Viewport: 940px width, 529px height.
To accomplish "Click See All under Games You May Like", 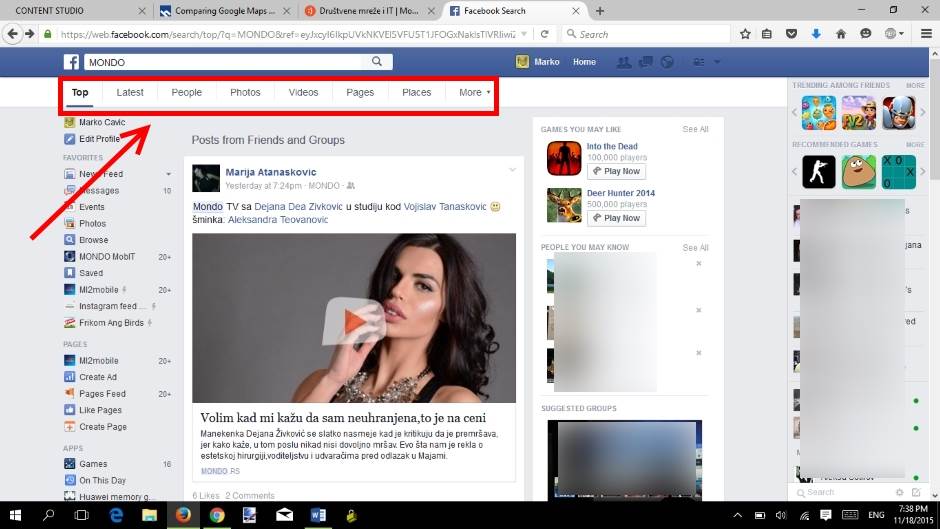I will click(x=695, y=129).
